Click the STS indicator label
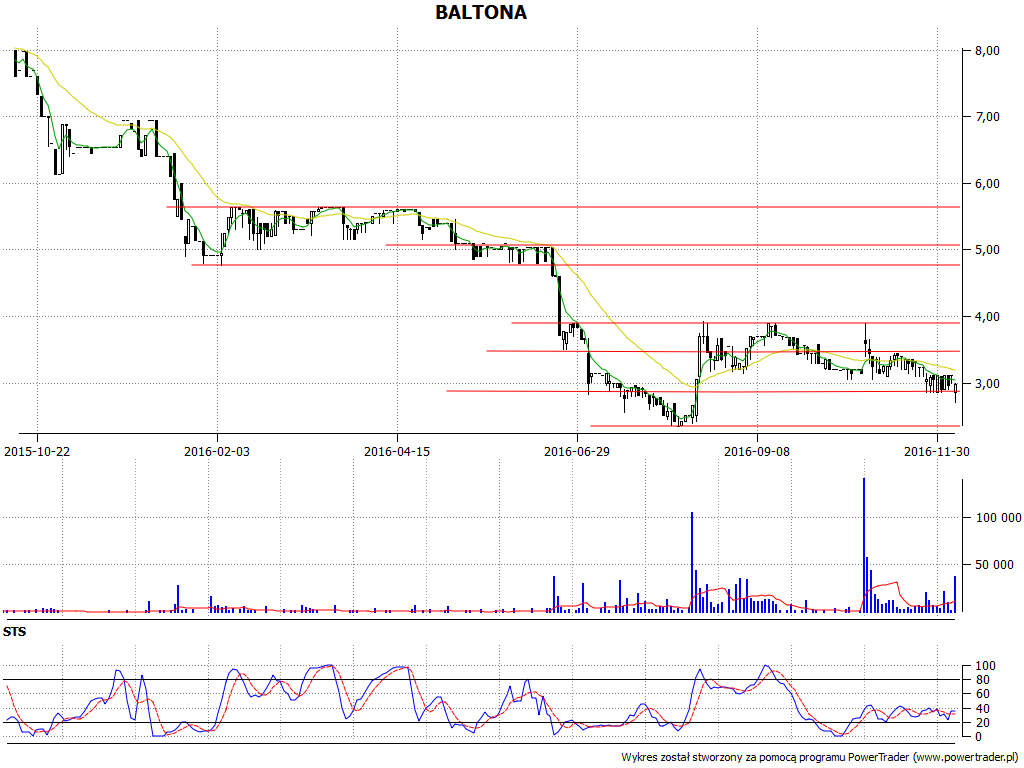Viewport: 1024px width, 768px height. tap(14, 632)
